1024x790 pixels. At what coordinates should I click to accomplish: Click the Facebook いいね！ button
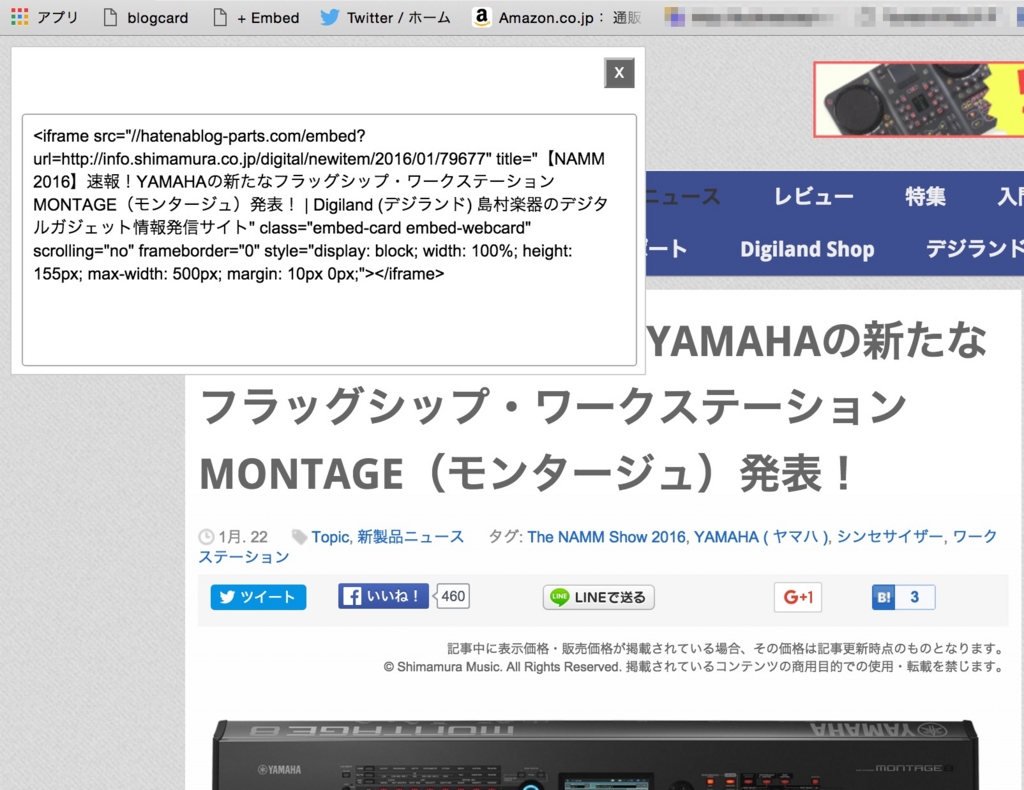(x=383, y=596)
